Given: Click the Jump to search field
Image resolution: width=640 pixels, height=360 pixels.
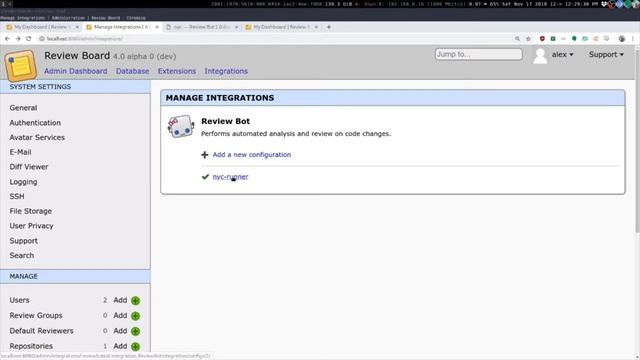Looking at the screenshot, I should (478, 54).
